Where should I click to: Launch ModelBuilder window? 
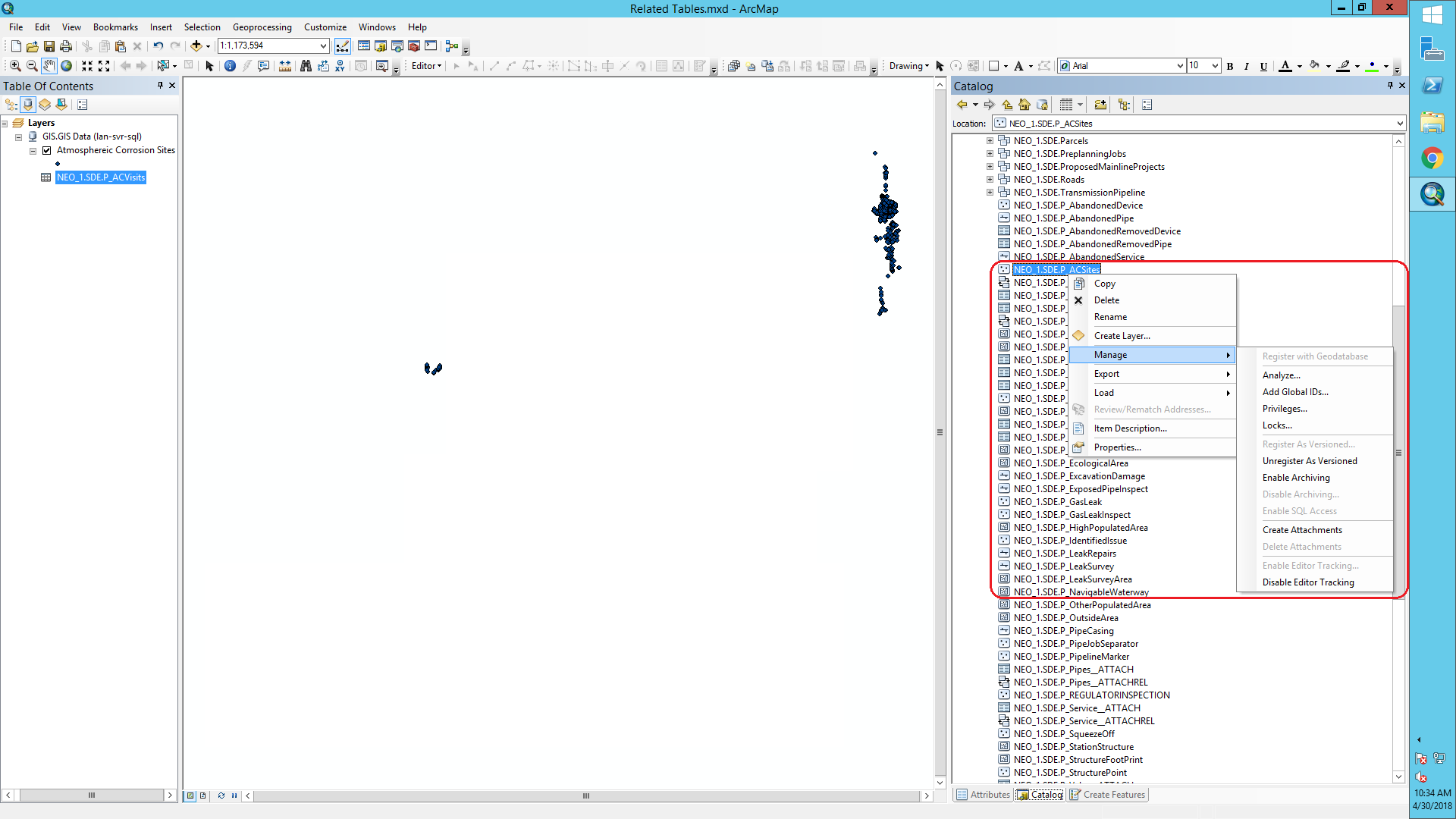coord(452,46)
